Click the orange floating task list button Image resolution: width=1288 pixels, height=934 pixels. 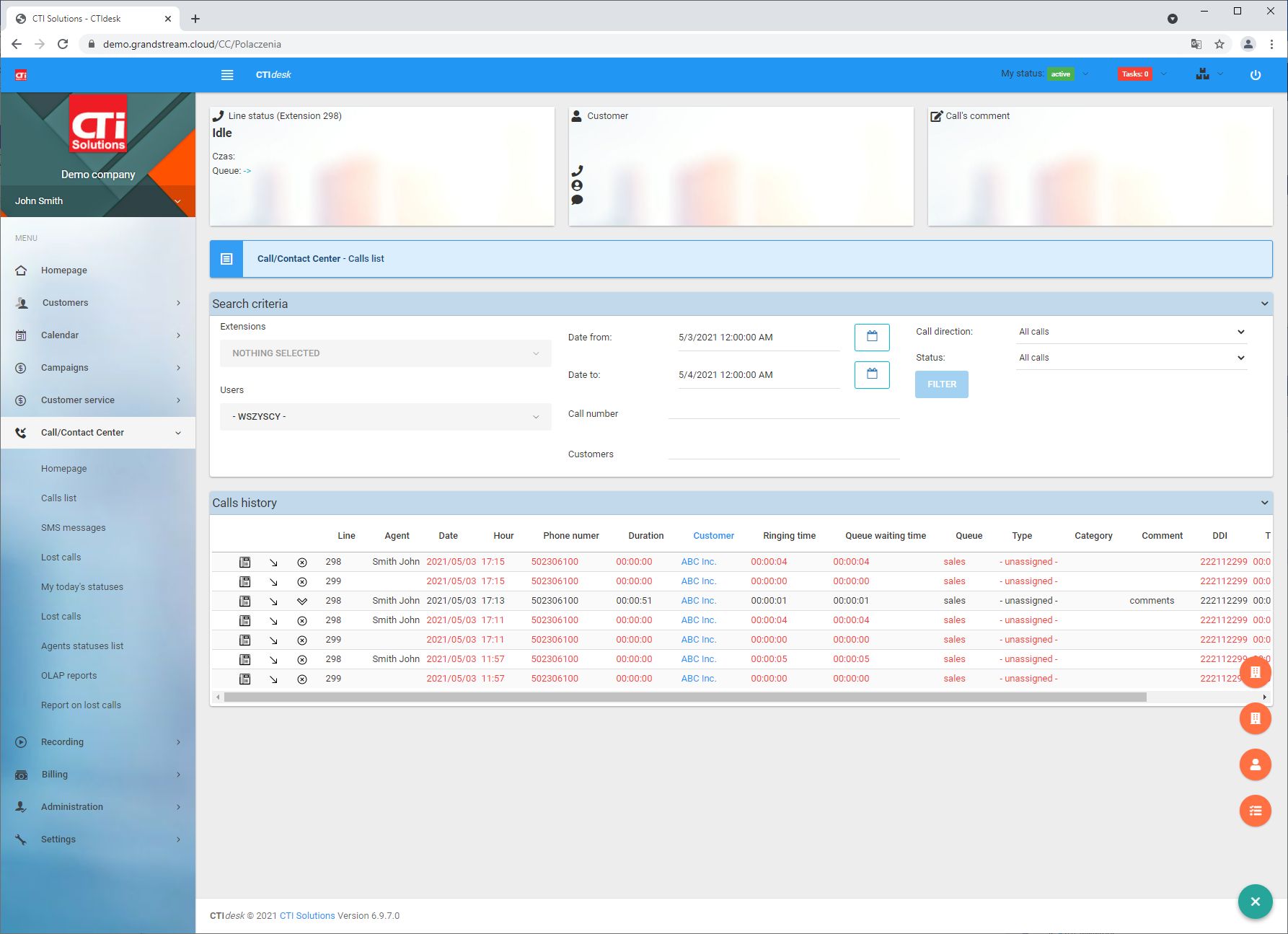(x=1255, y=811)
